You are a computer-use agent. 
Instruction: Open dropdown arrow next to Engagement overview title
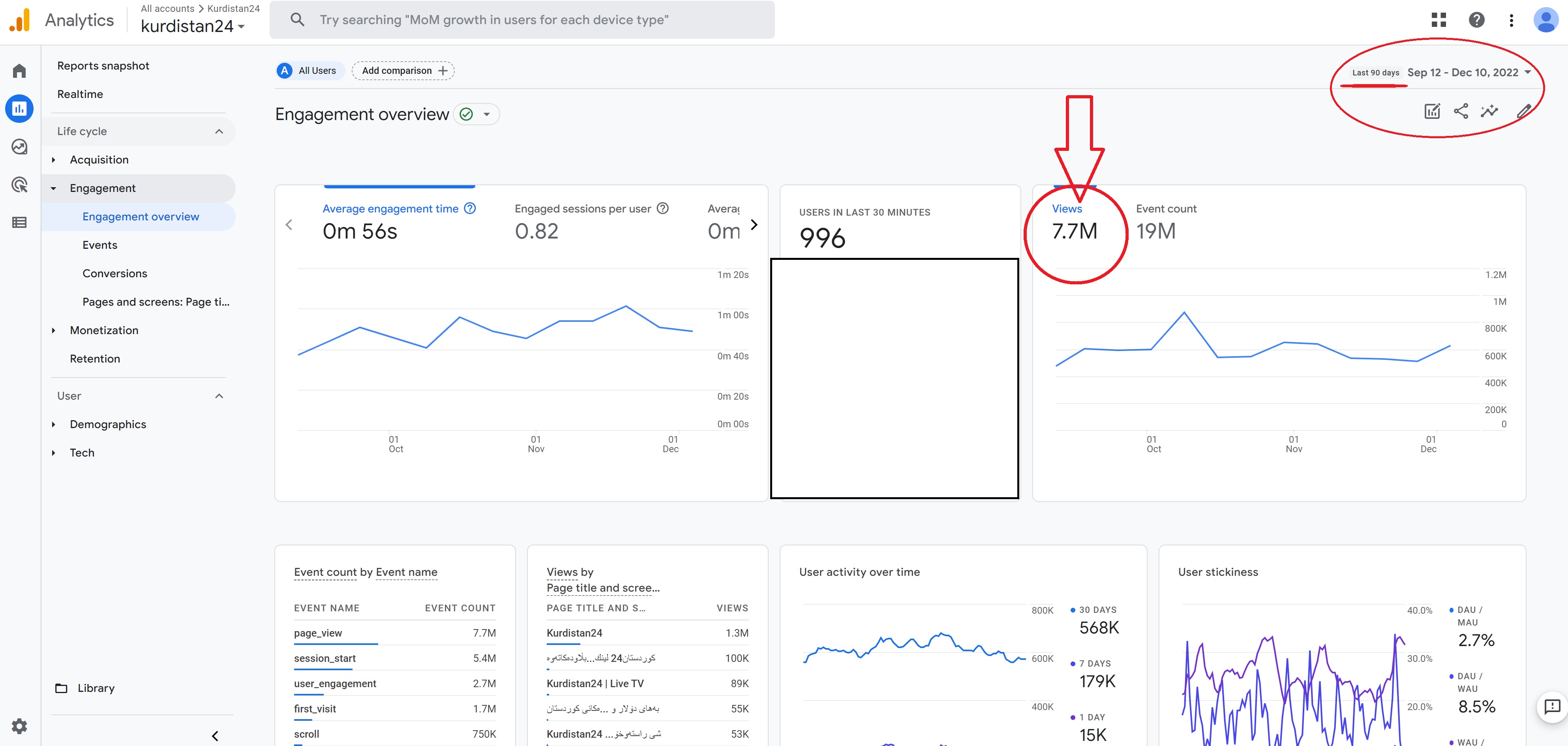click(486, 114)
